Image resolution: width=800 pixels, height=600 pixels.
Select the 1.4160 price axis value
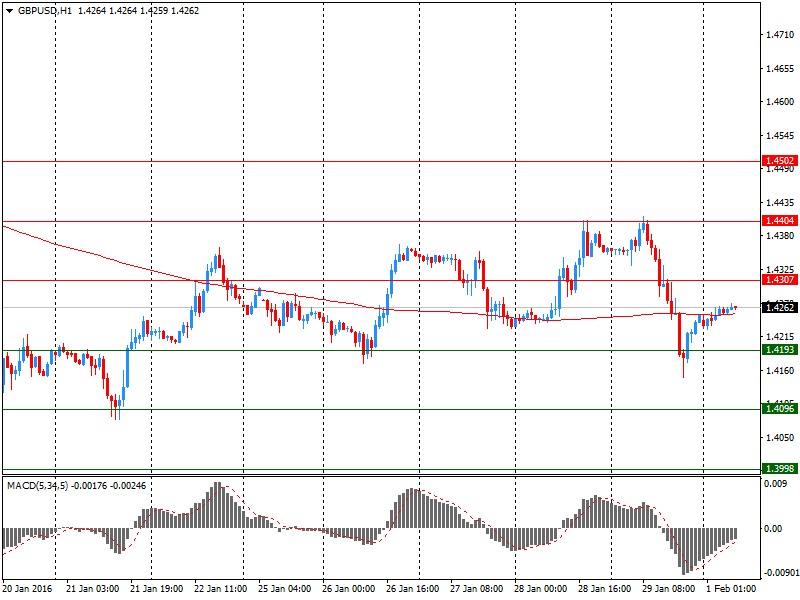[780, 370]
